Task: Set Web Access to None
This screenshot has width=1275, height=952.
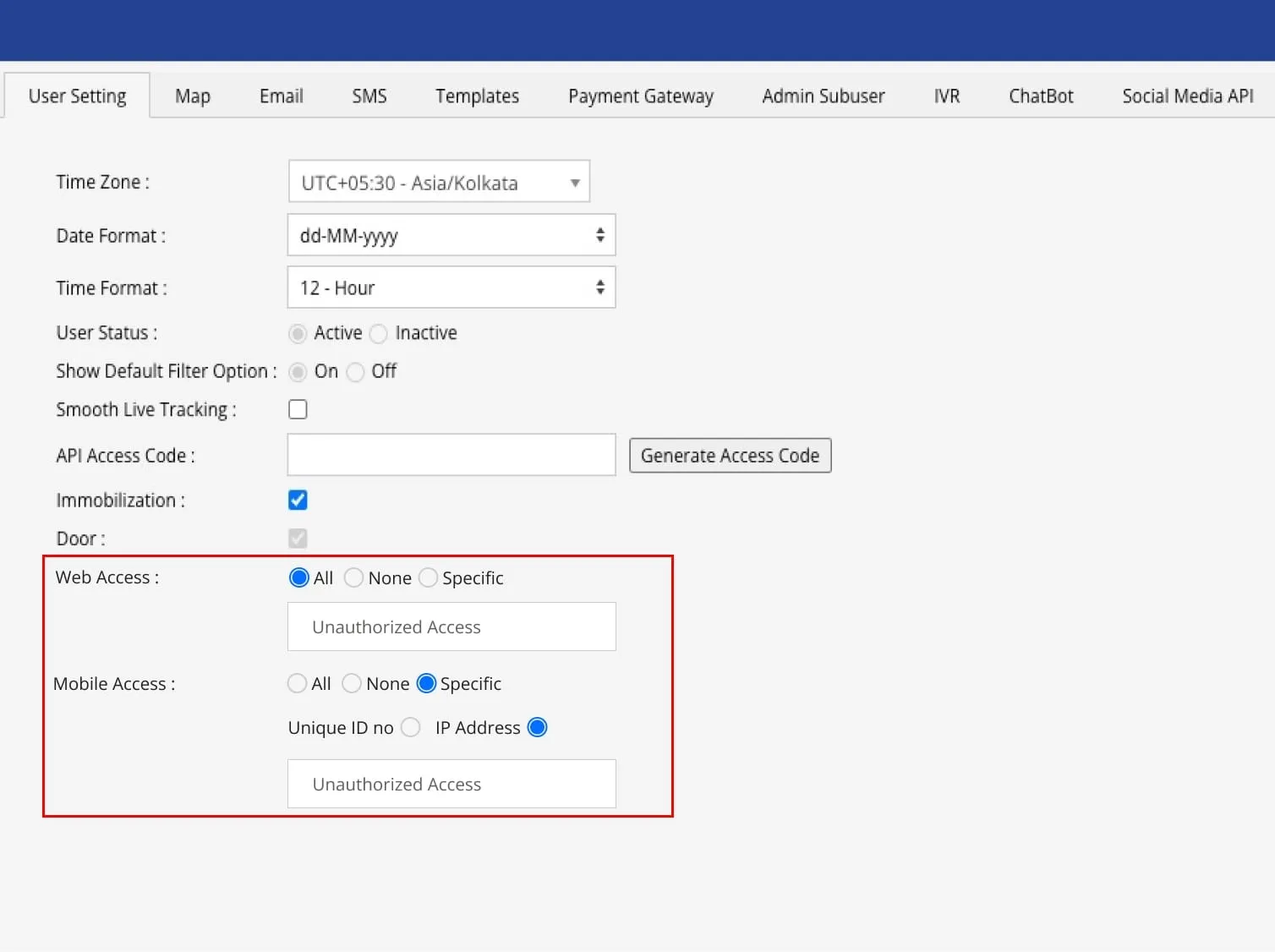Action: (353, 577)
